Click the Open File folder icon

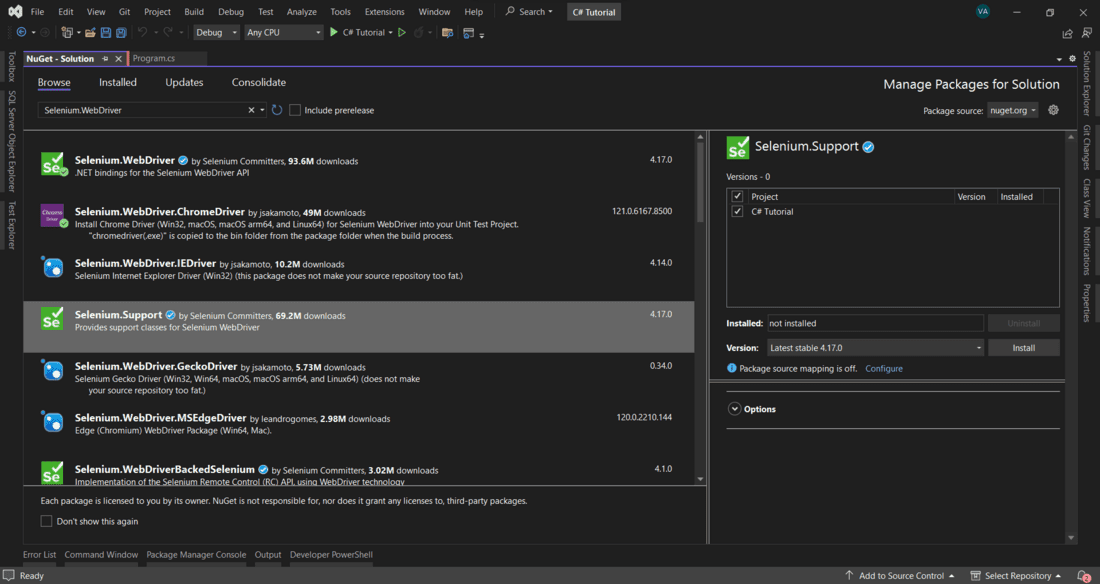point(90,32)
